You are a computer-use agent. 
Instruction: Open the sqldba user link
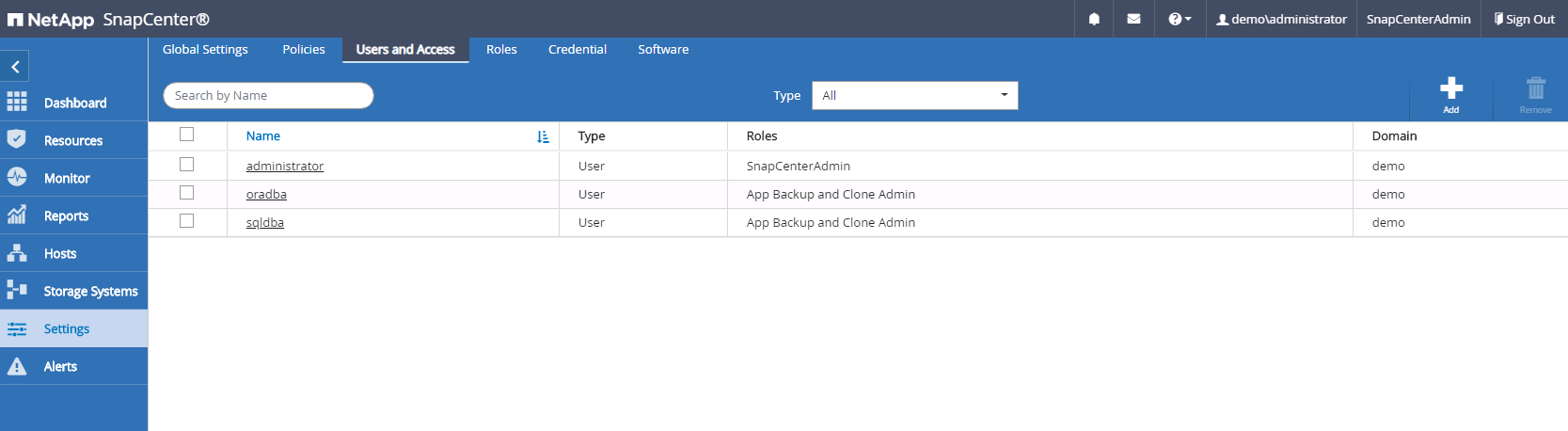pos(265,223)
